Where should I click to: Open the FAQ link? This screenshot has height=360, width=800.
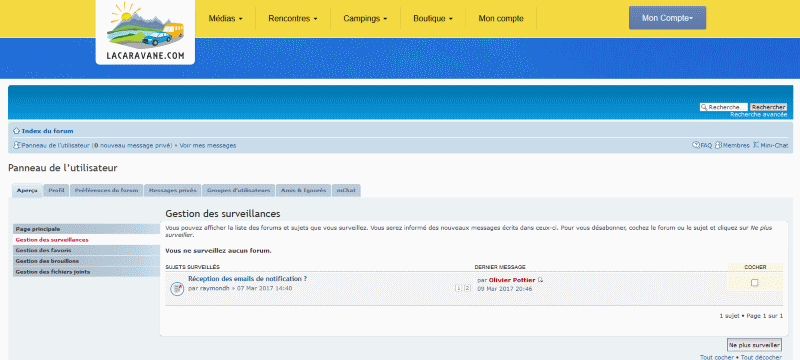tap(706, 145)
